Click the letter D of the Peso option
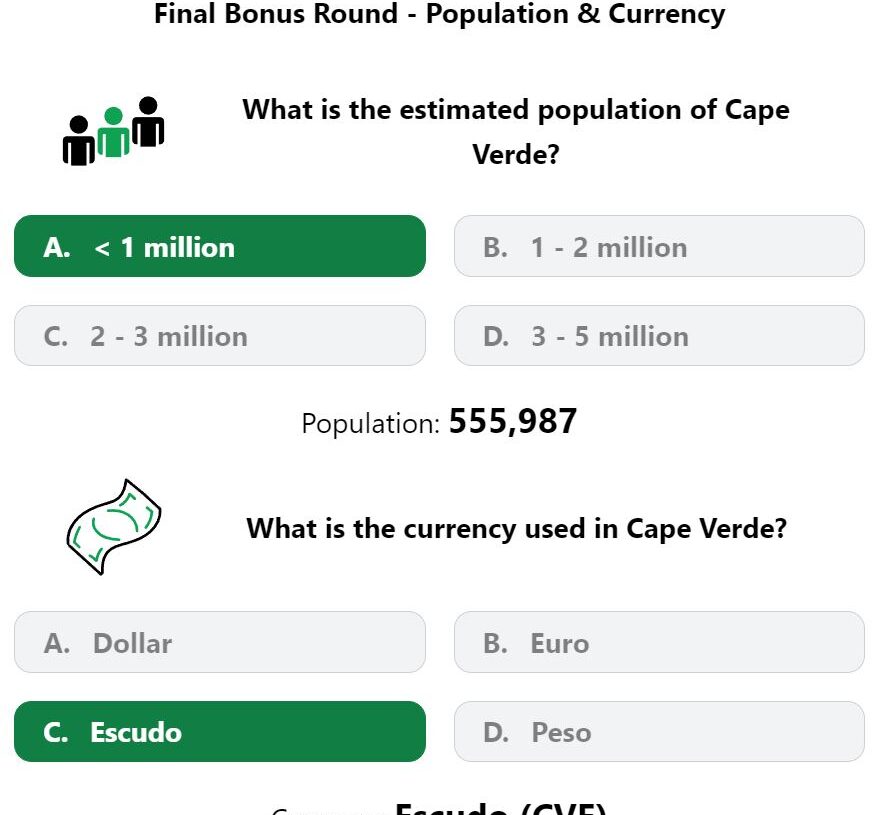872x815 pixels. click(496, 733)
